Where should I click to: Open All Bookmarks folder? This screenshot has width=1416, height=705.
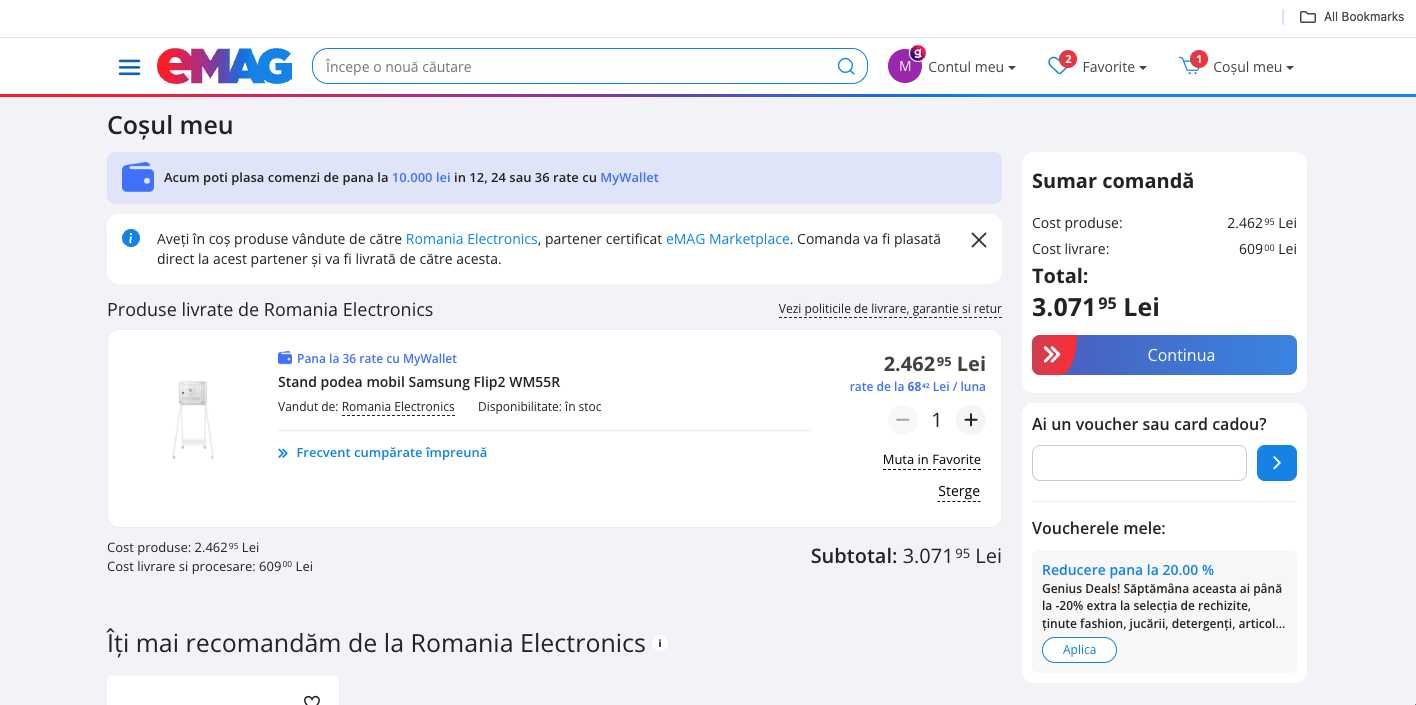click(1351, 16)
